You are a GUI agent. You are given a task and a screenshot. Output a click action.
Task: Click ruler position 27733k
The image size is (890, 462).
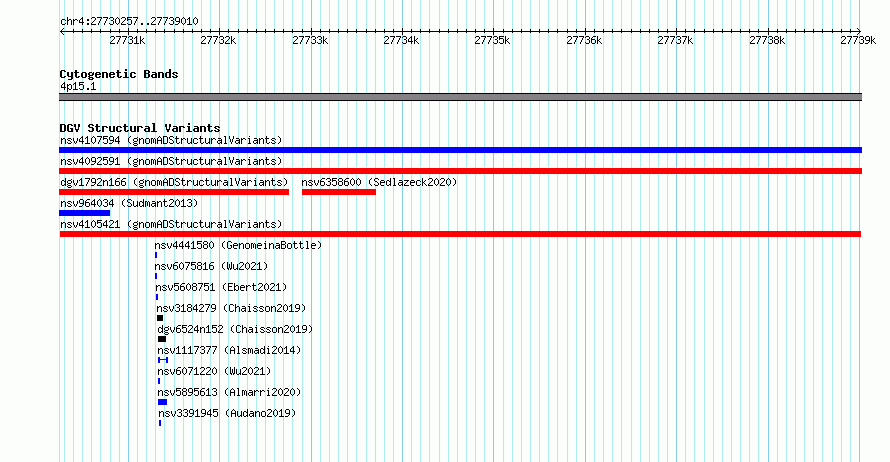click(x=310, y=40)
